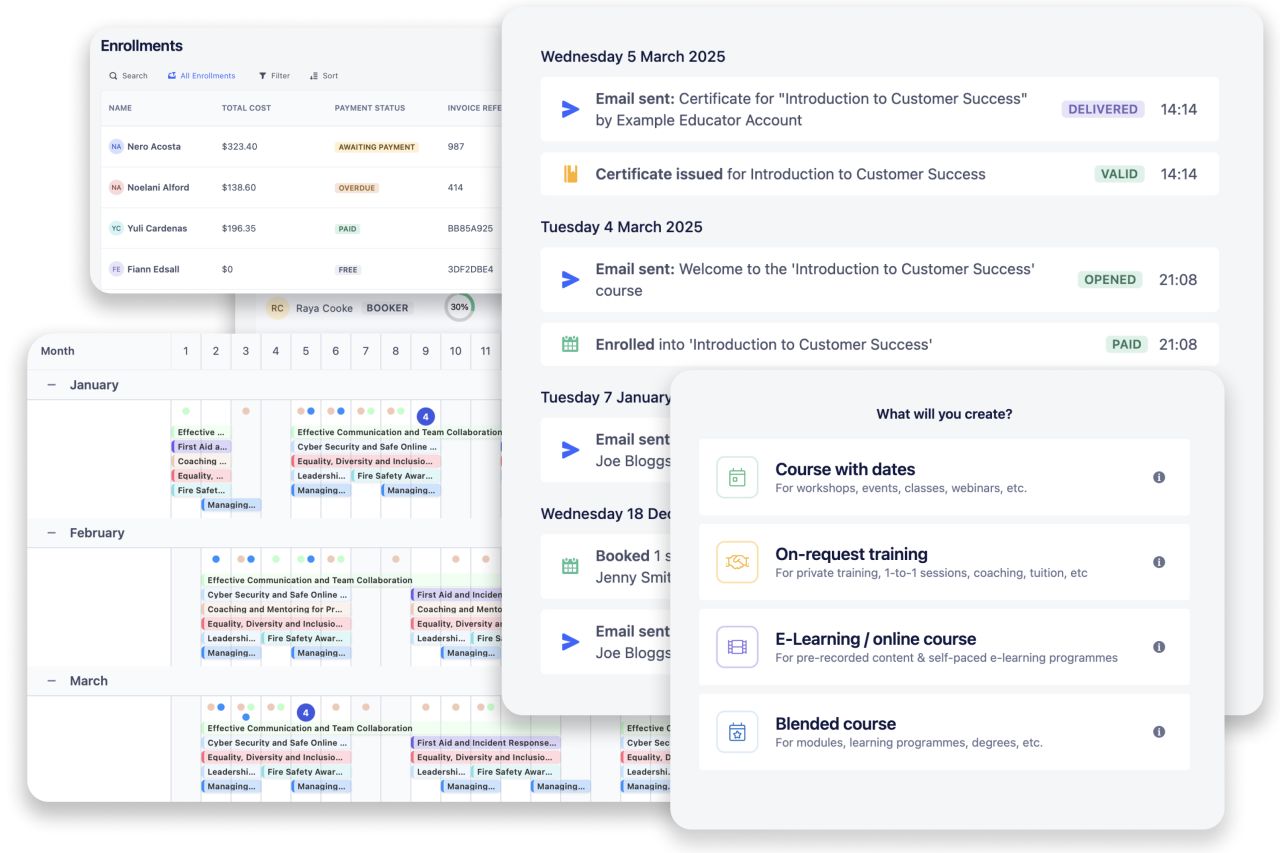The image size is (1280, 853).
Task: Click the orange Certificate issued icon
Action: (x=570, y=174)
